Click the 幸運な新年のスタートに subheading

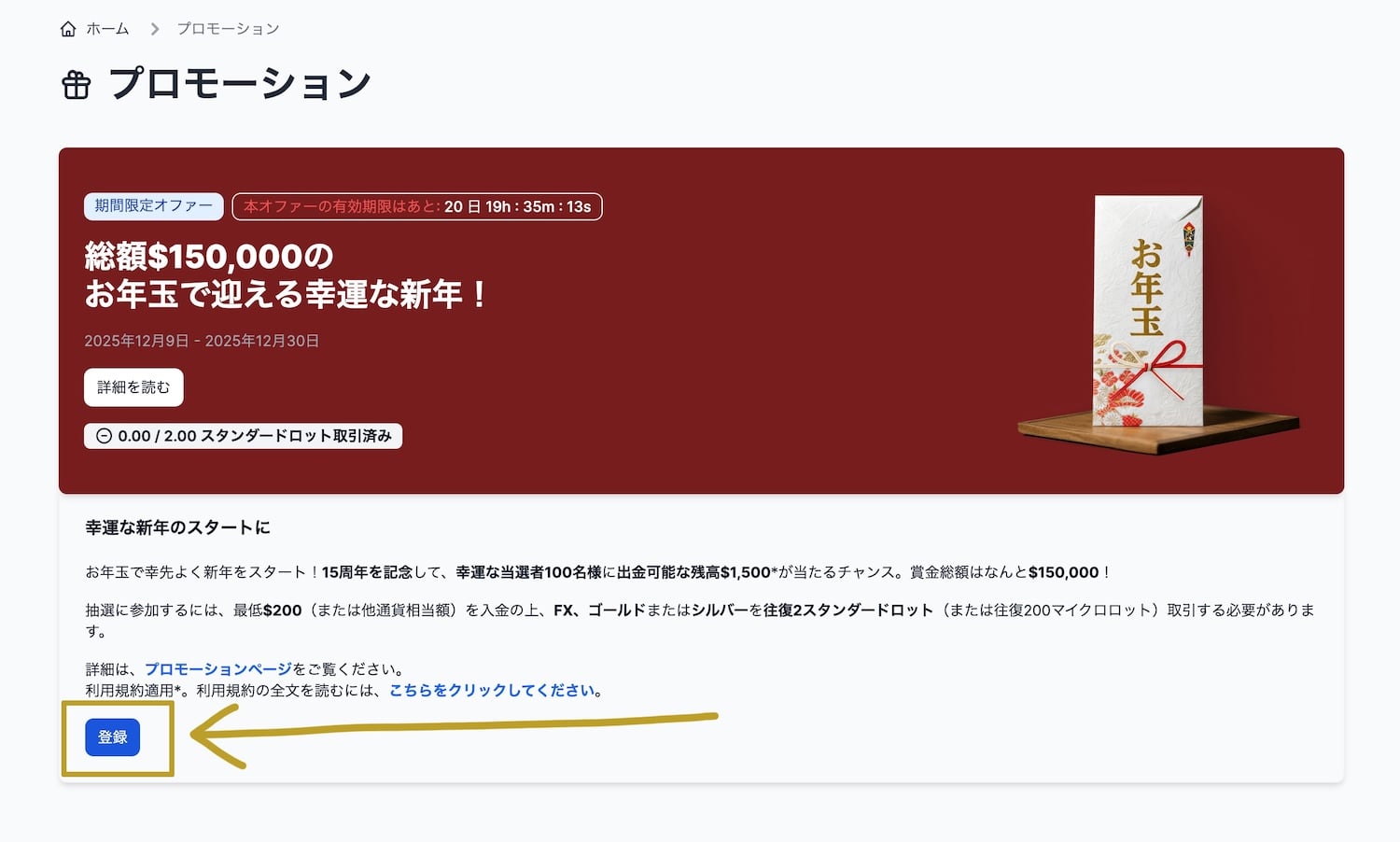[177, 527]
